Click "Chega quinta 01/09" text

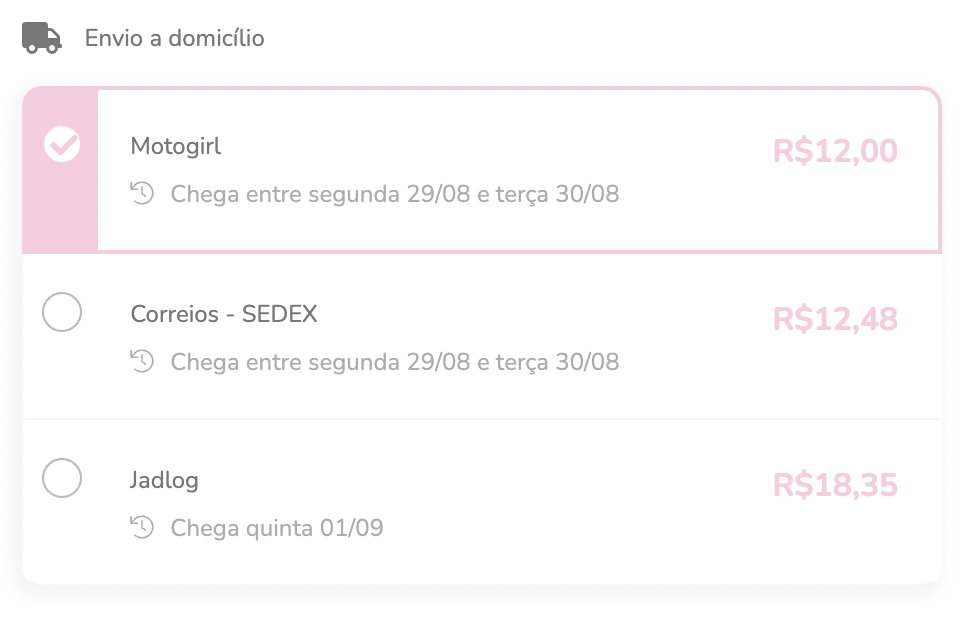(x=277, y=527)
